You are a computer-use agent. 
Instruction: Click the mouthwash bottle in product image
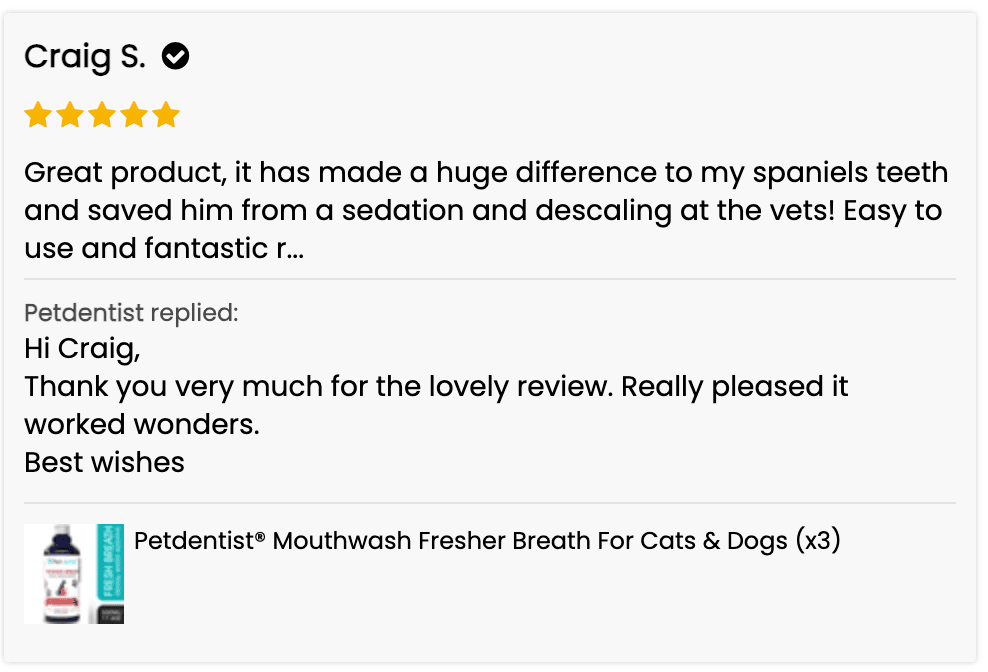coord(58,575)
